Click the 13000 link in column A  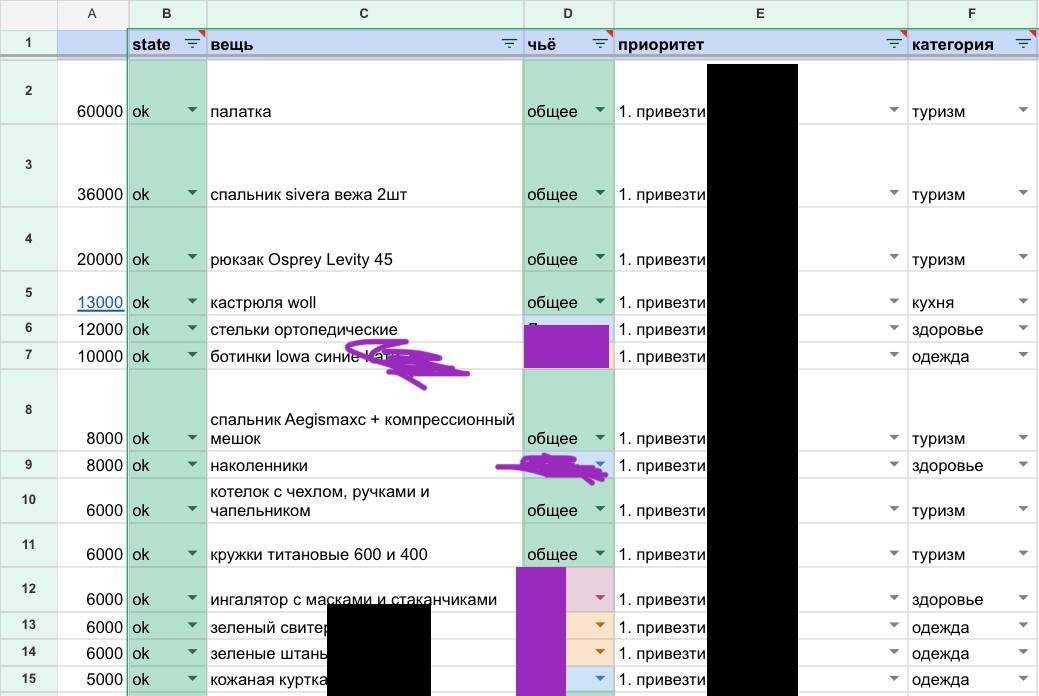[100, 302]
